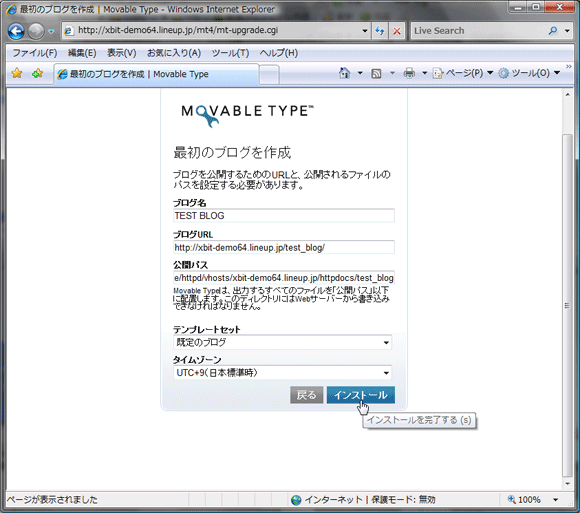The image size is (580, 513).
Task: Open the お気に入り(A) menu
Action: 174,53
